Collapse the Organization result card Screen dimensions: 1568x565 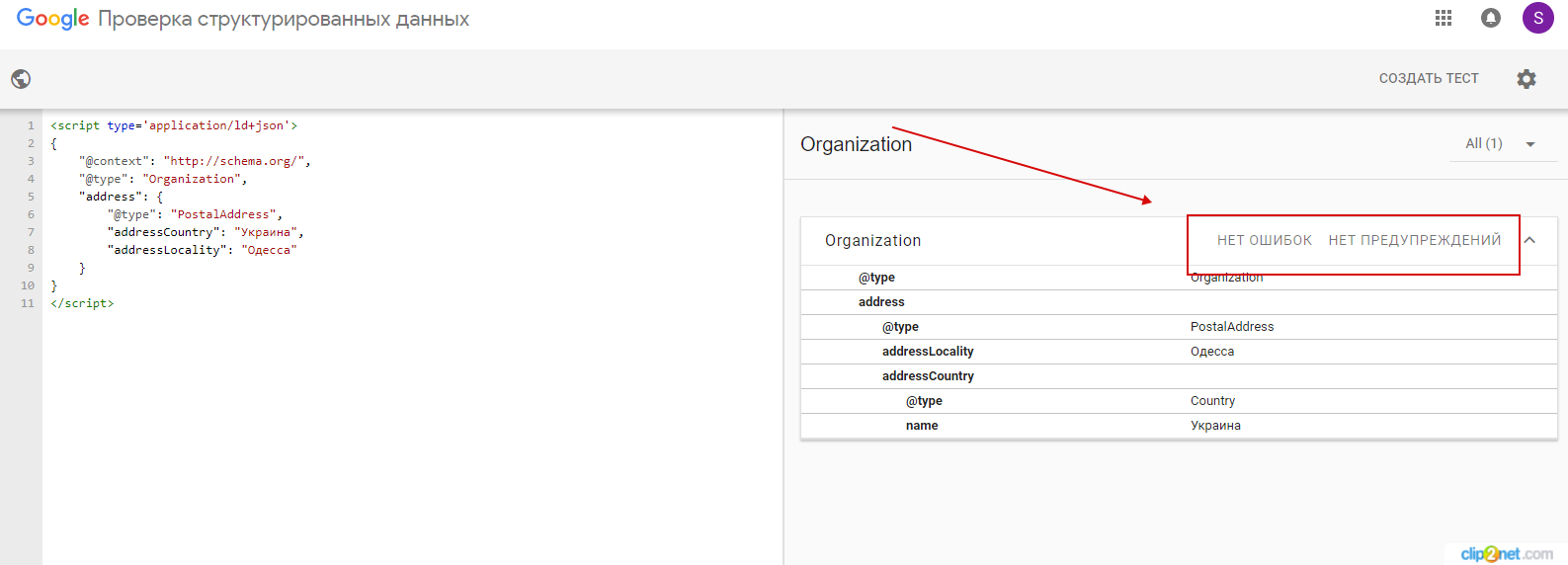1529,240
